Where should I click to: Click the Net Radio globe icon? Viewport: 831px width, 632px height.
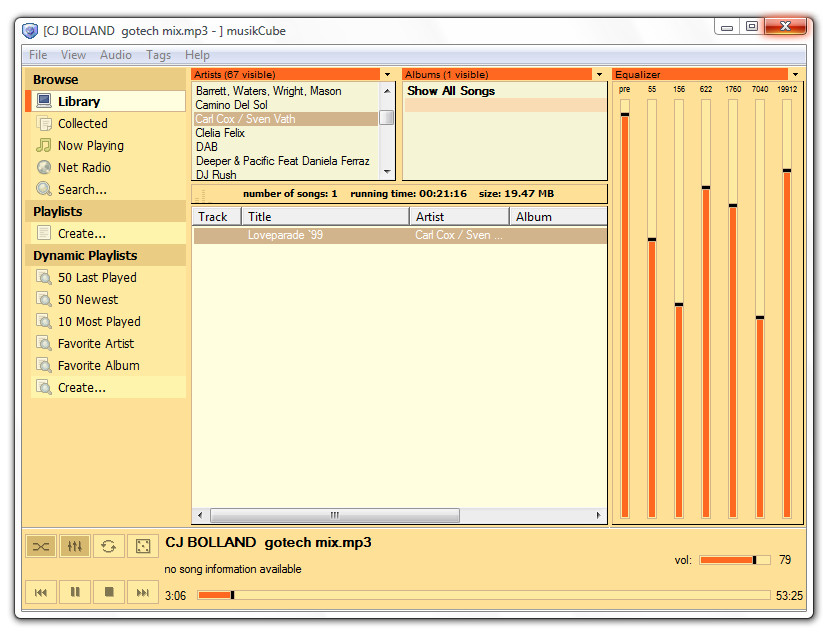43,167
